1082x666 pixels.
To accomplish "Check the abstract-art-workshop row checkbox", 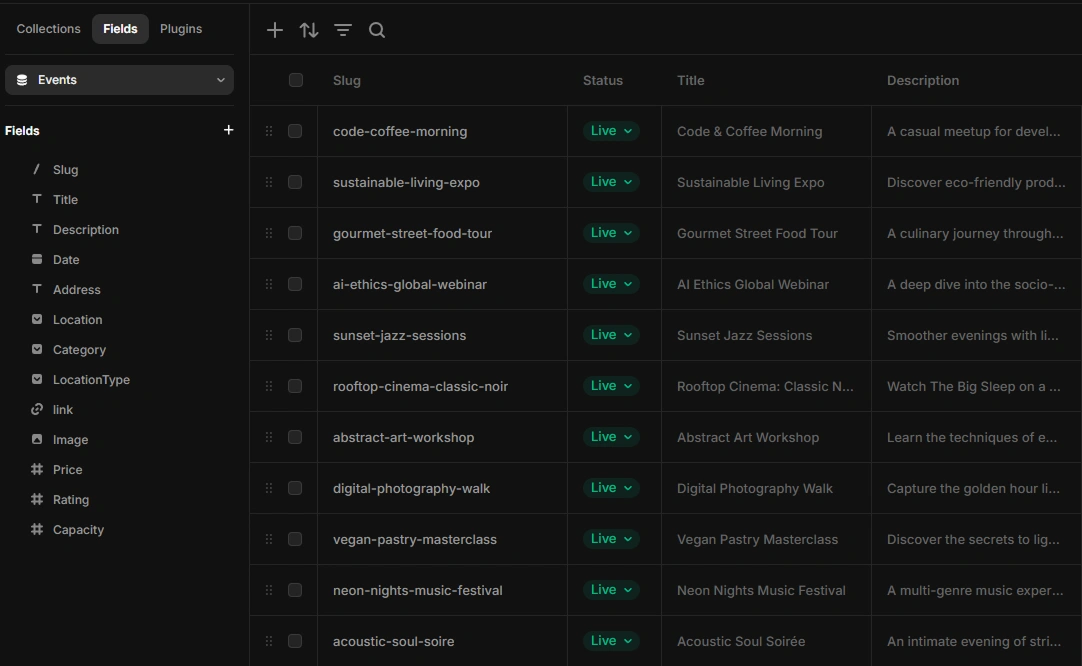I will [x=295, y=437].
